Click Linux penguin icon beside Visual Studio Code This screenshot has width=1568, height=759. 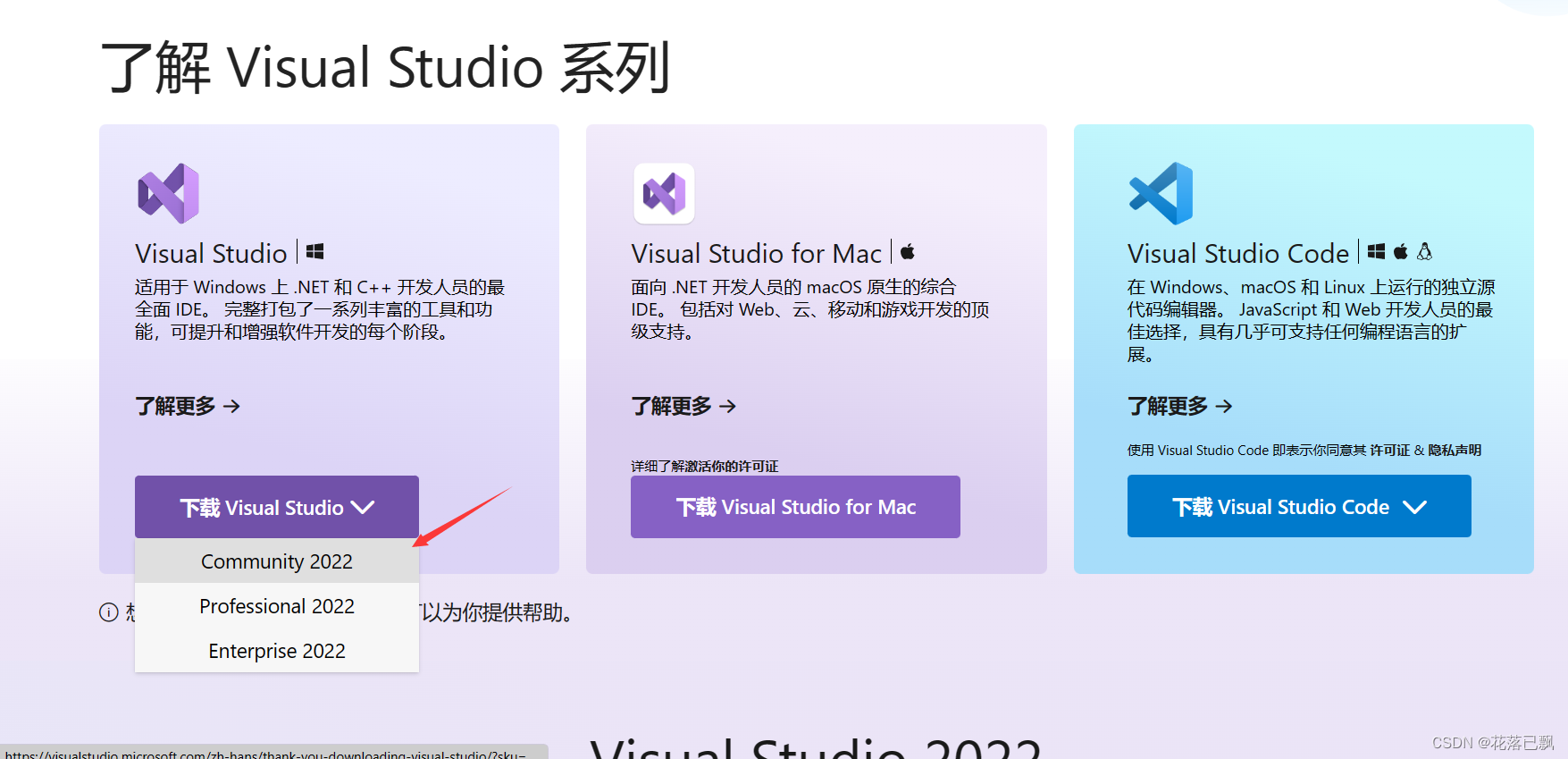point(1425,252)
